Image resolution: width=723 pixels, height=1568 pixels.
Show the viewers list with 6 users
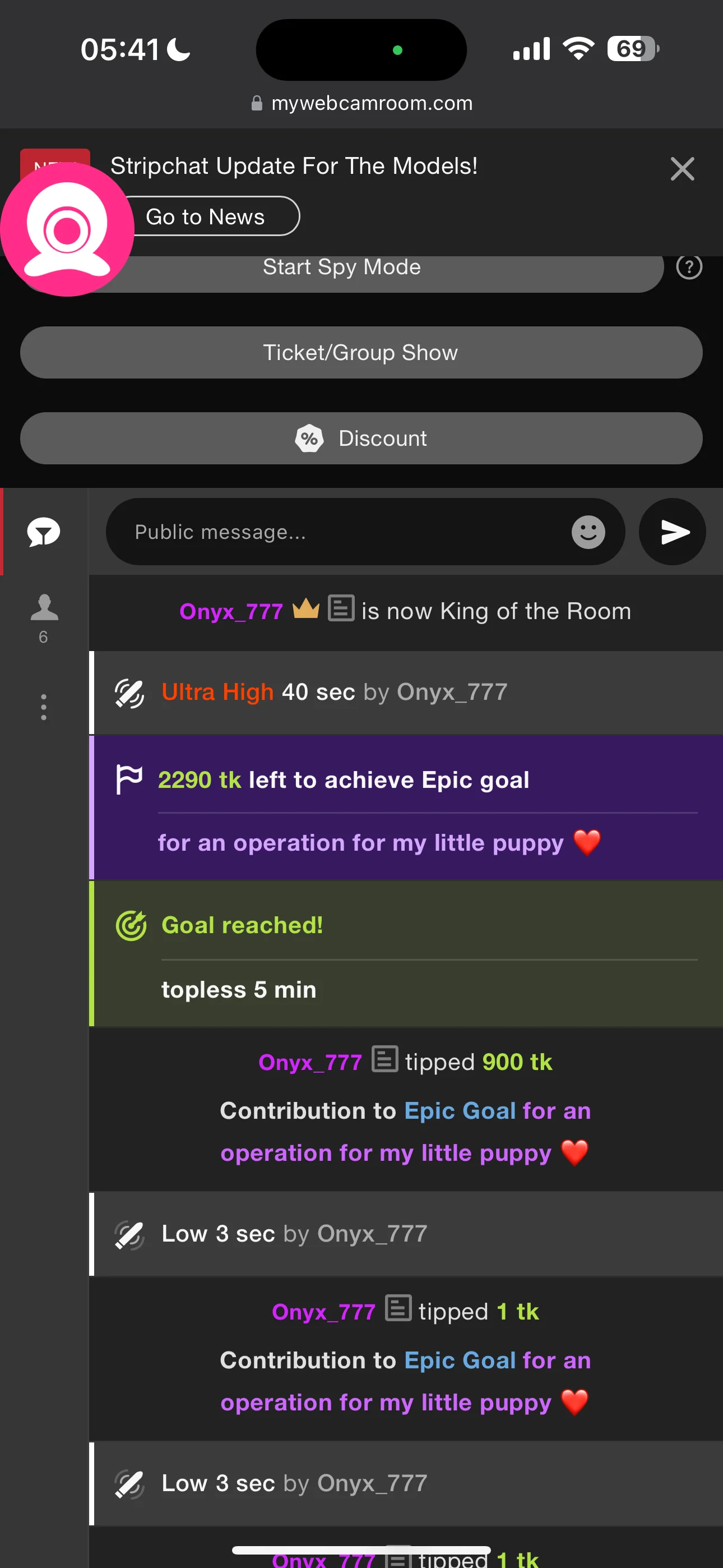44,617
